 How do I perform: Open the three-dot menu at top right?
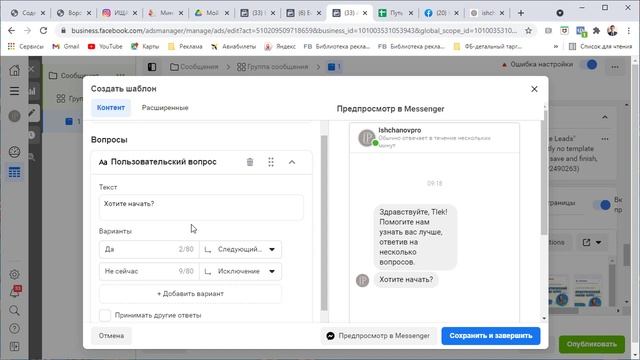coord(615,67)
